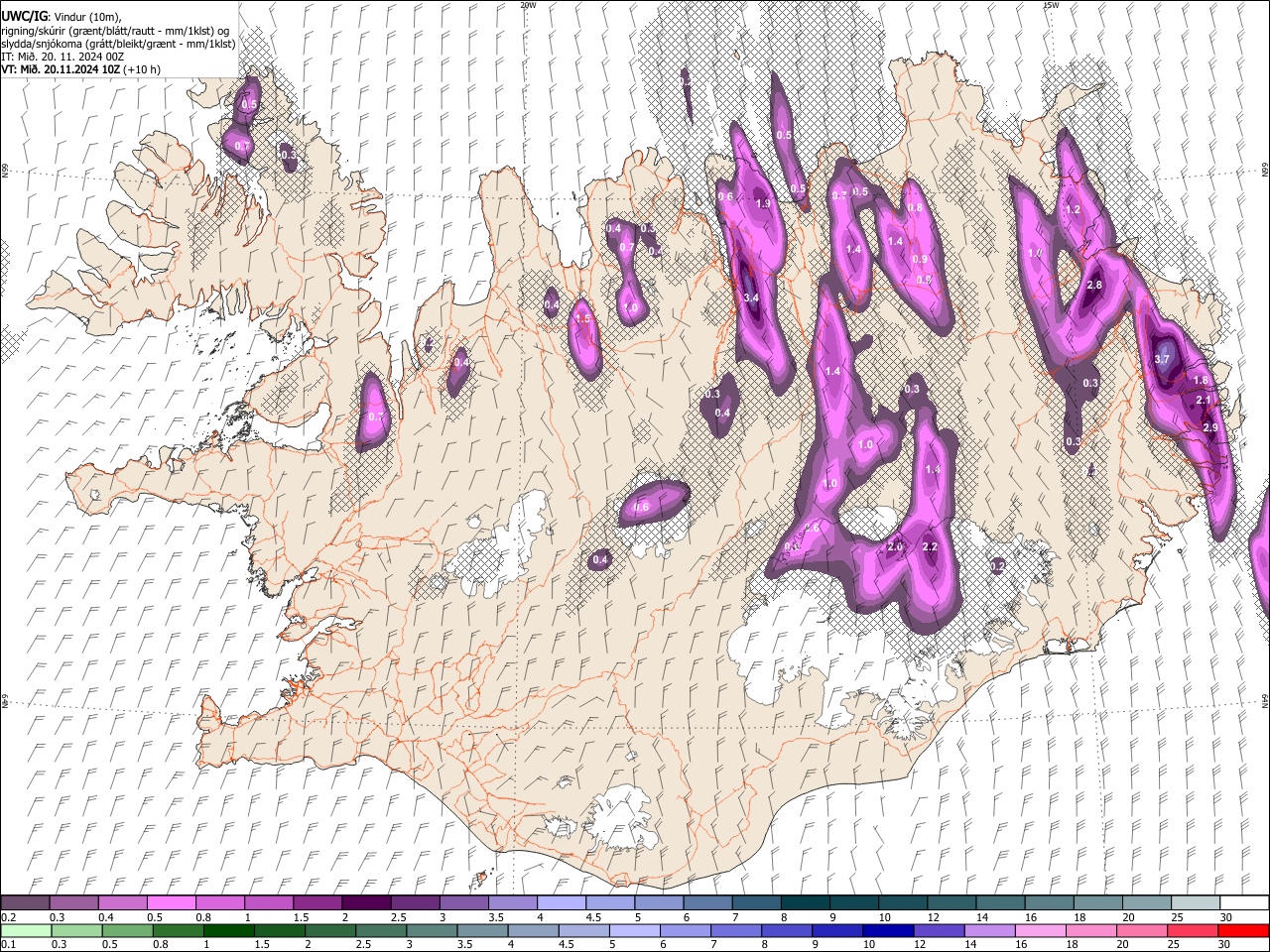This screenshot has width=1270, height=952.
Task: Pick the top-row legend swatch between 14 and 16
Action: pos(1001,903)
